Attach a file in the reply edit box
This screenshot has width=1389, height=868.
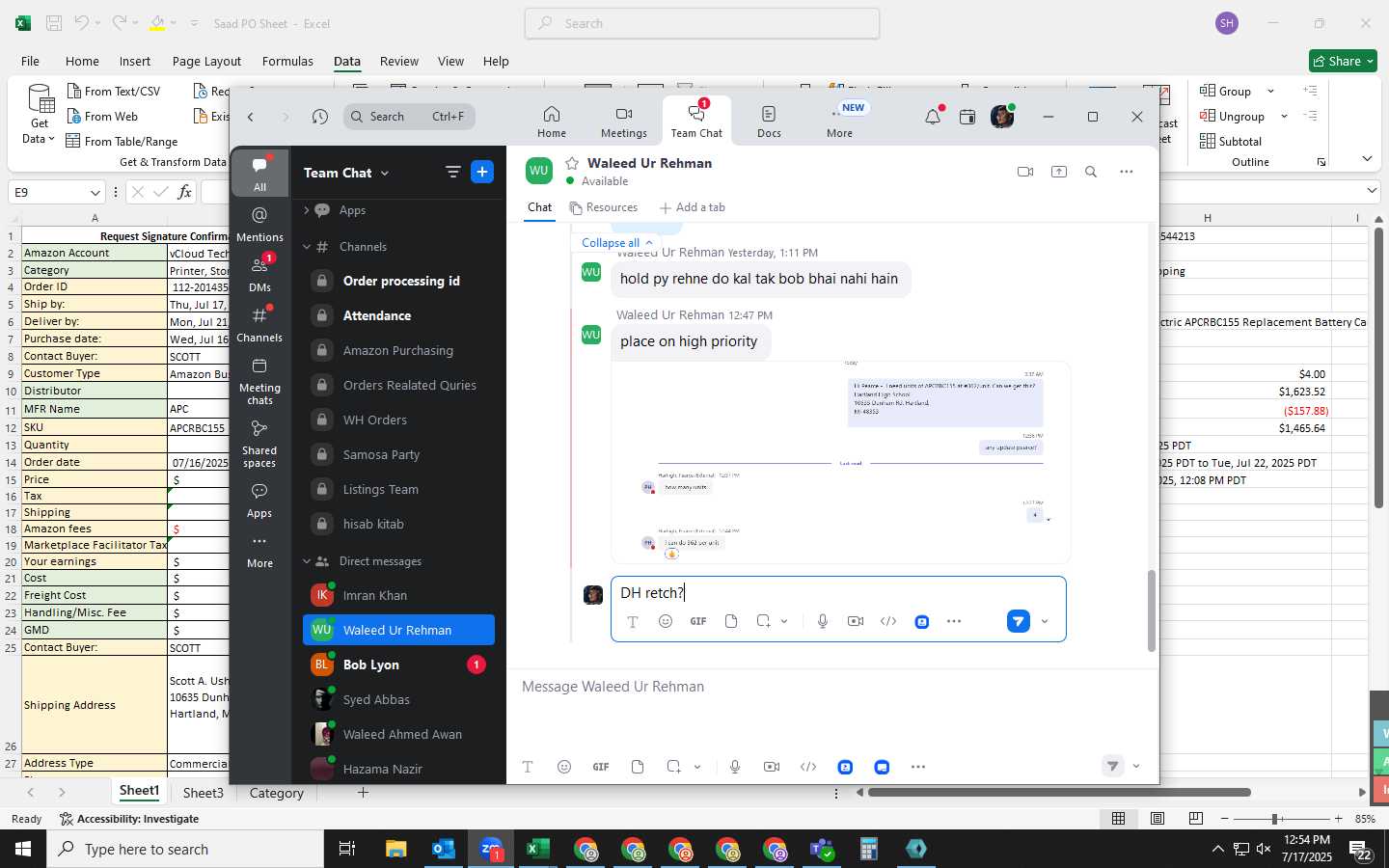(x=731, y=621)
